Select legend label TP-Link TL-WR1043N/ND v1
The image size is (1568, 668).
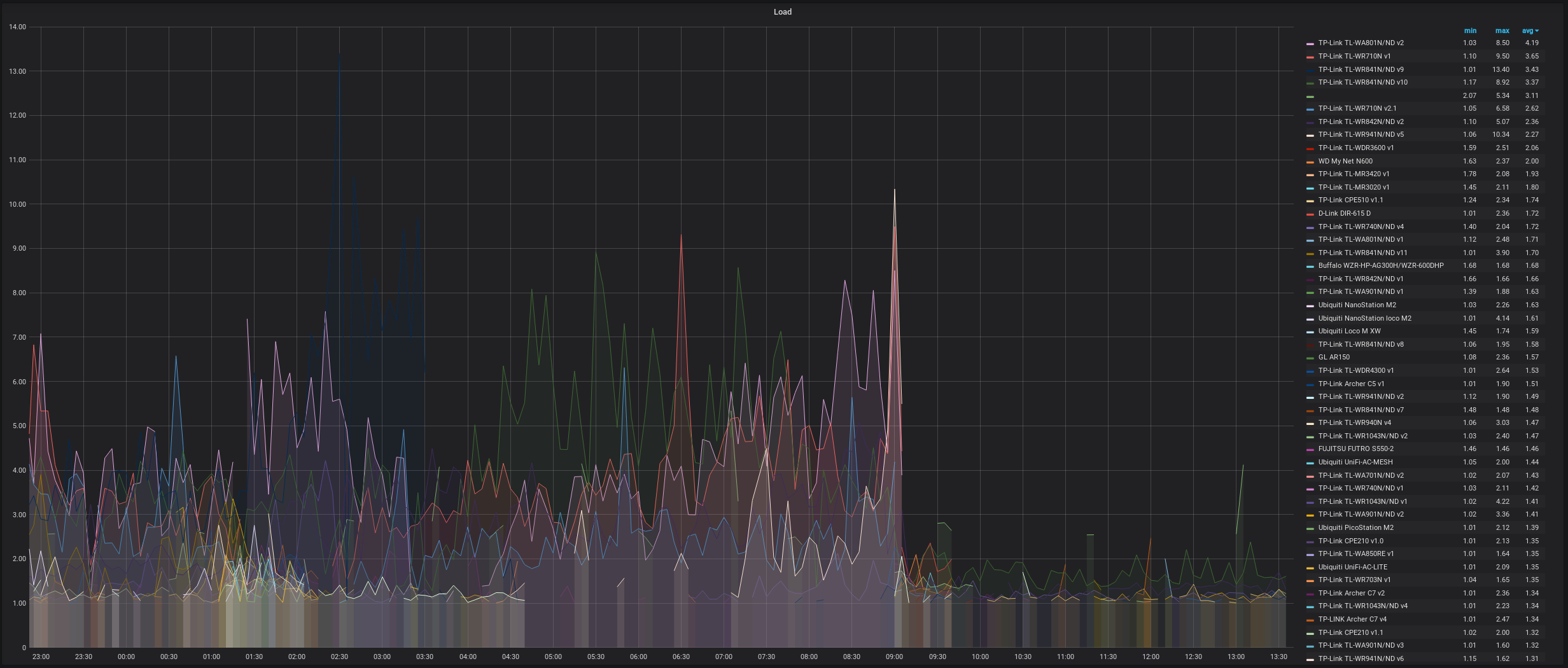pyautogui.click(x=1362, y=501)
